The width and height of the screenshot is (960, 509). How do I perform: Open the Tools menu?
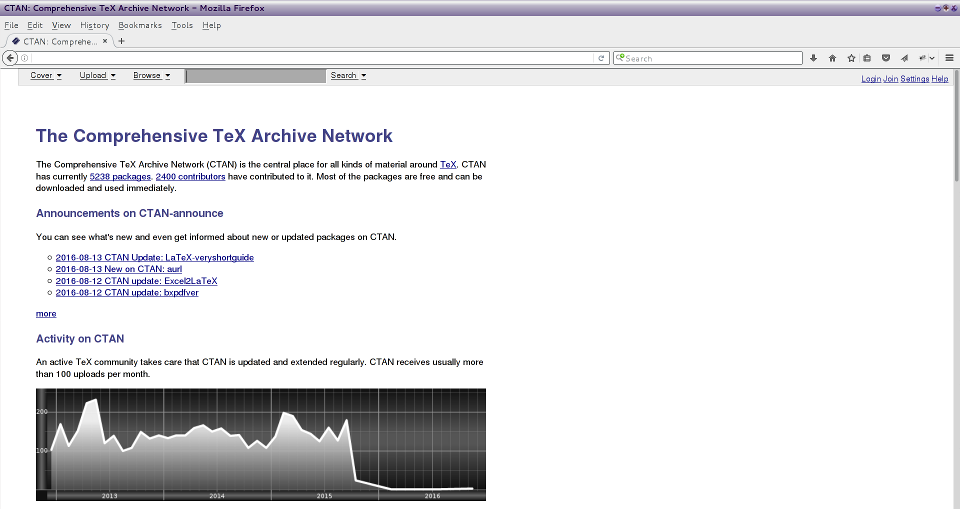(x=182, y=25)
